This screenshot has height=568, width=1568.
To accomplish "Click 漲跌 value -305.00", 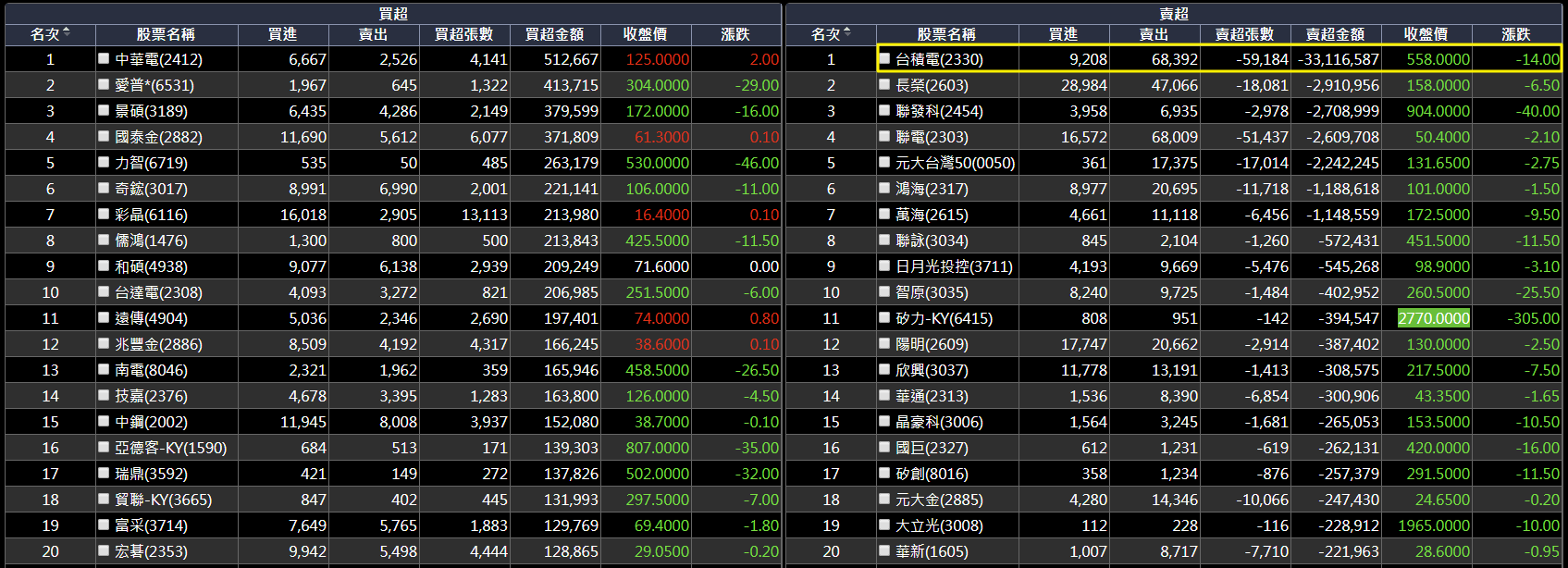I will click(x=1533, y=318).
